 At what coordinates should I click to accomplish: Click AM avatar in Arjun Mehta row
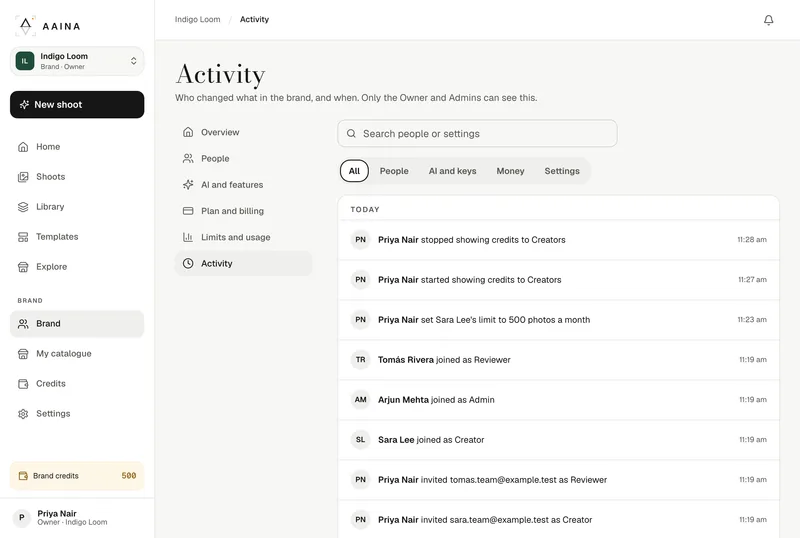coord(360,400)
